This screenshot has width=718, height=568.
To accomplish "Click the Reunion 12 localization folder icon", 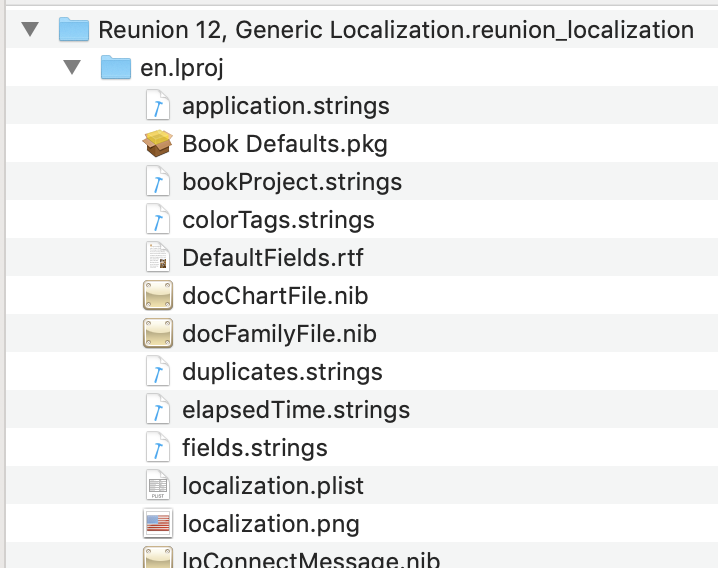I will 74,29.
